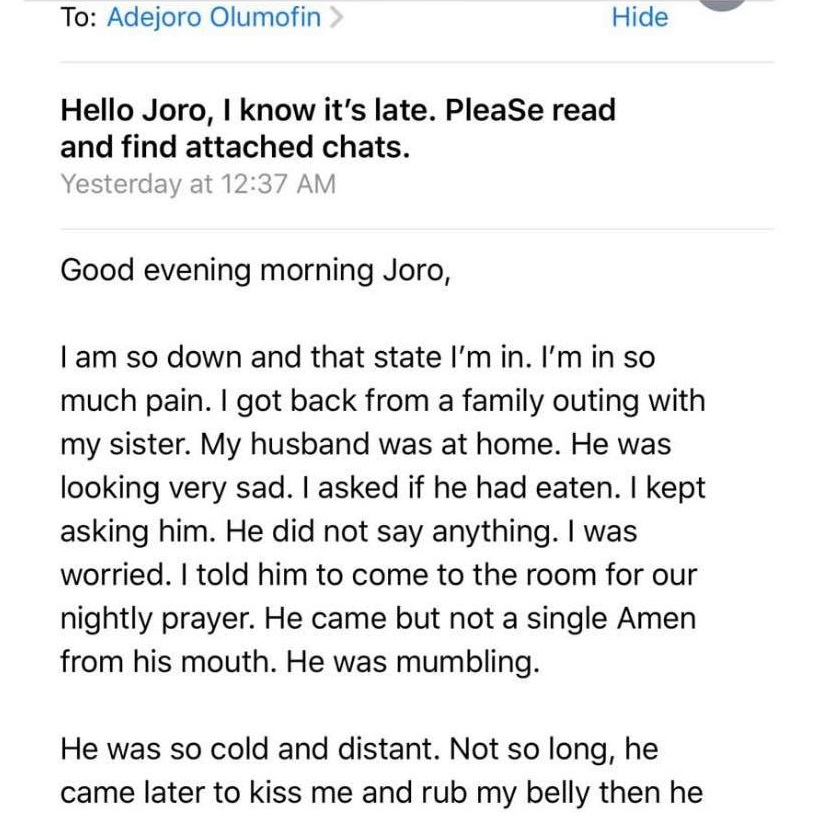
Task: Click the subject text "and find attached chats."
Action: [x=235, y=147]
